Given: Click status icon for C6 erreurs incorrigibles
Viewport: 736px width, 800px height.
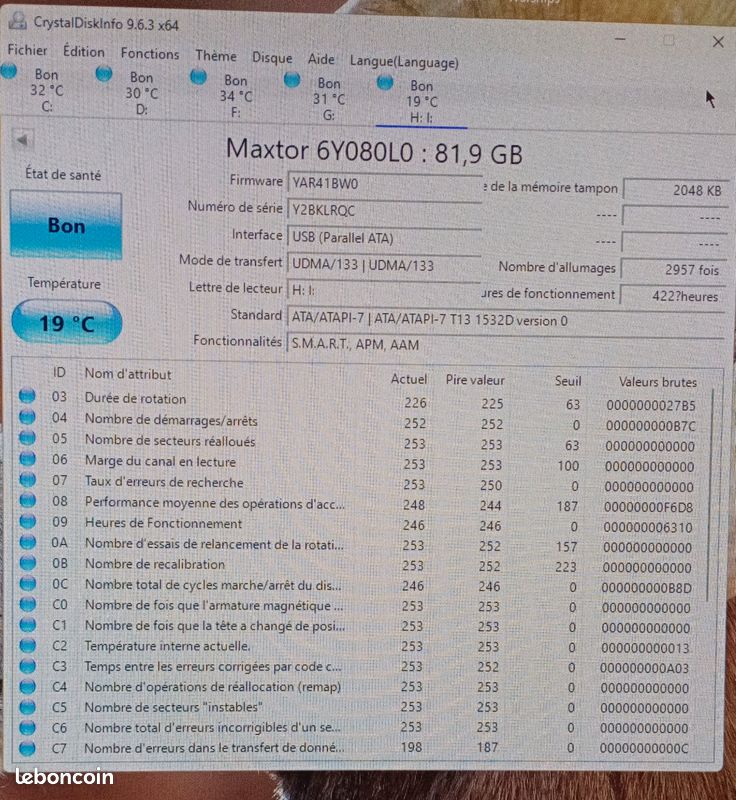Looking at the screenshot, I should click(x=28, y=728).
